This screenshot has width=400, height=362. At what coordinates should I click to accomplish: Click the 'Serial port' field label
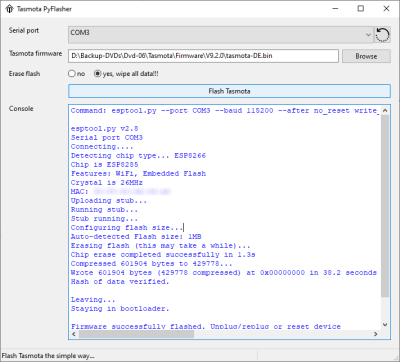click(x=24, y=30)
